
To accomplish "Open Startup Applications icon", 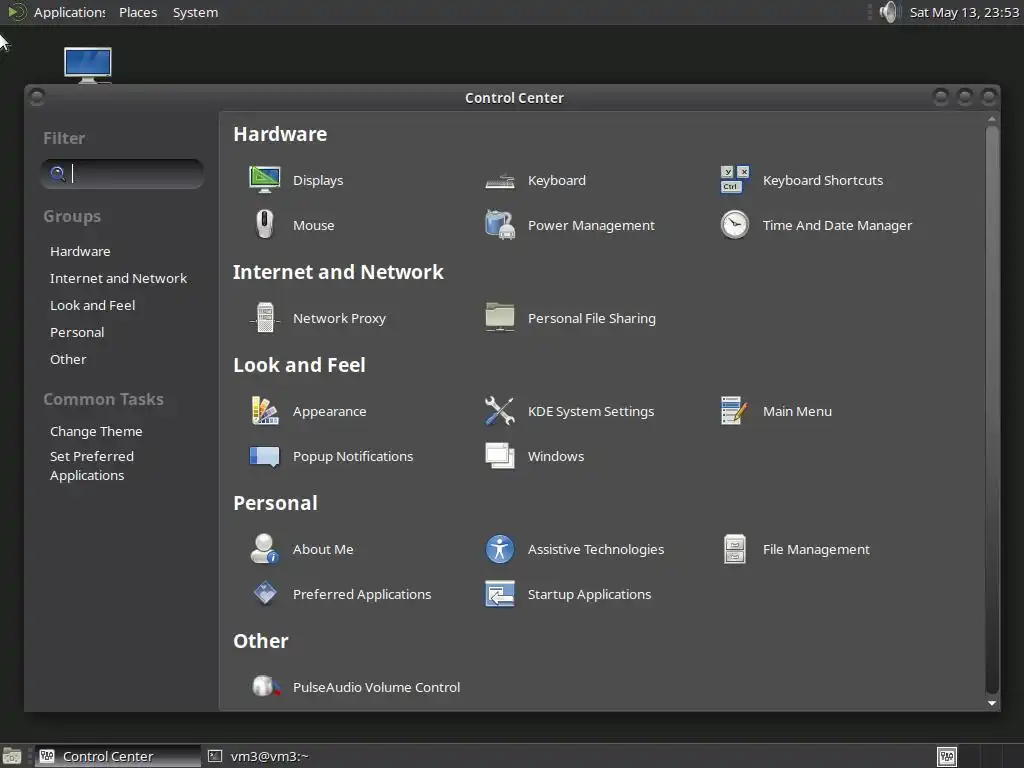I will pyautogui.click(x=500, y=594).
